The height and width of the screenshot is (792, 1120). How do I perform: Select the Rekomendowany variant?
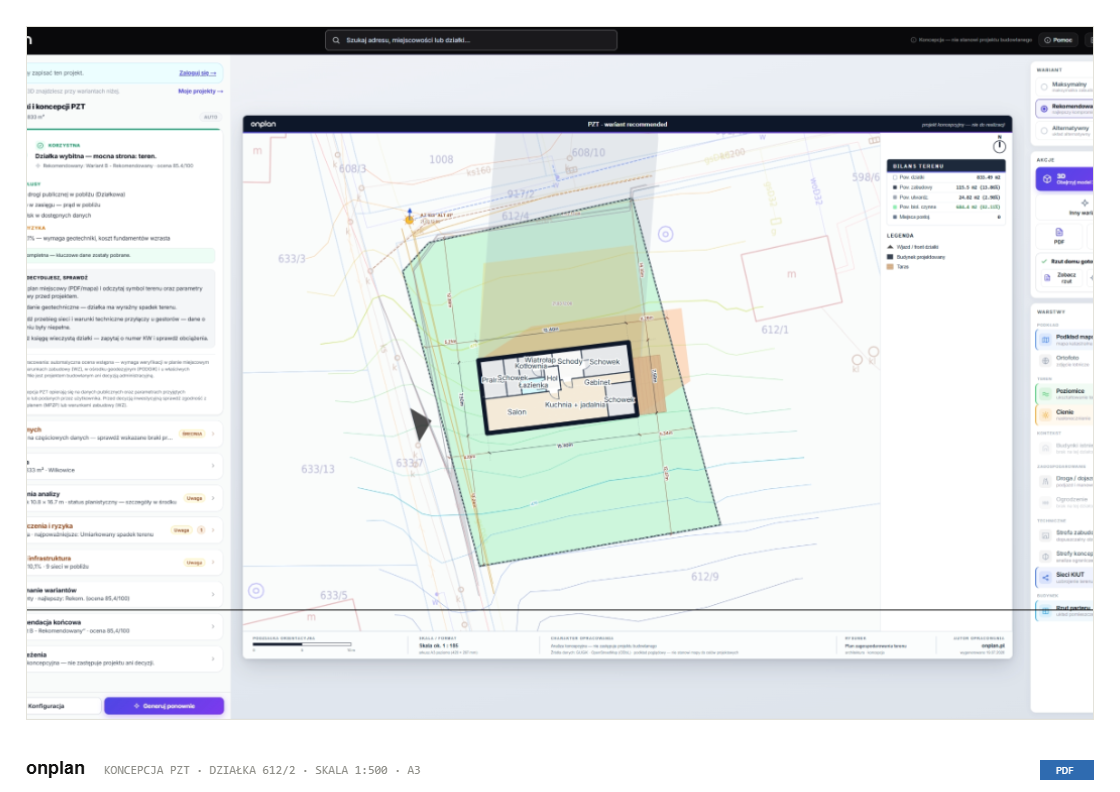1064,109
